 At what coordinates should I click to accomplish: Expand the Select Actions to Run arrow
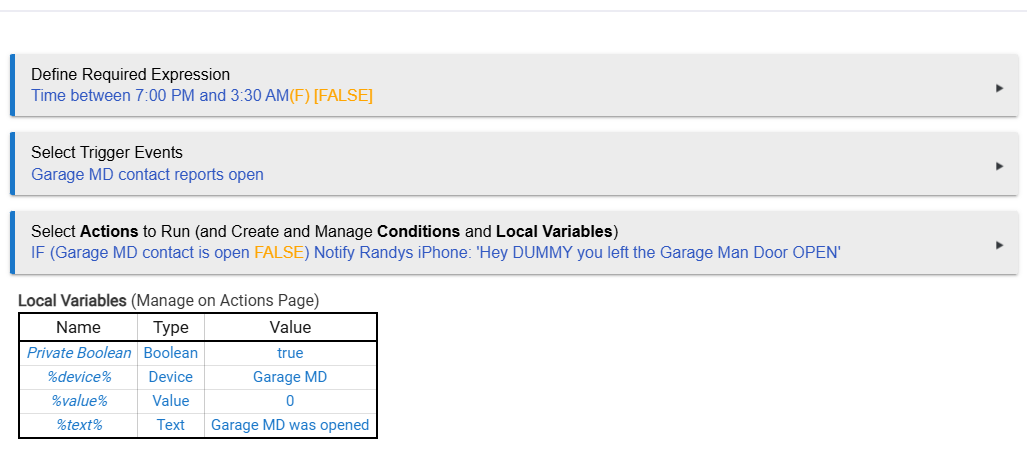point(999,244)
